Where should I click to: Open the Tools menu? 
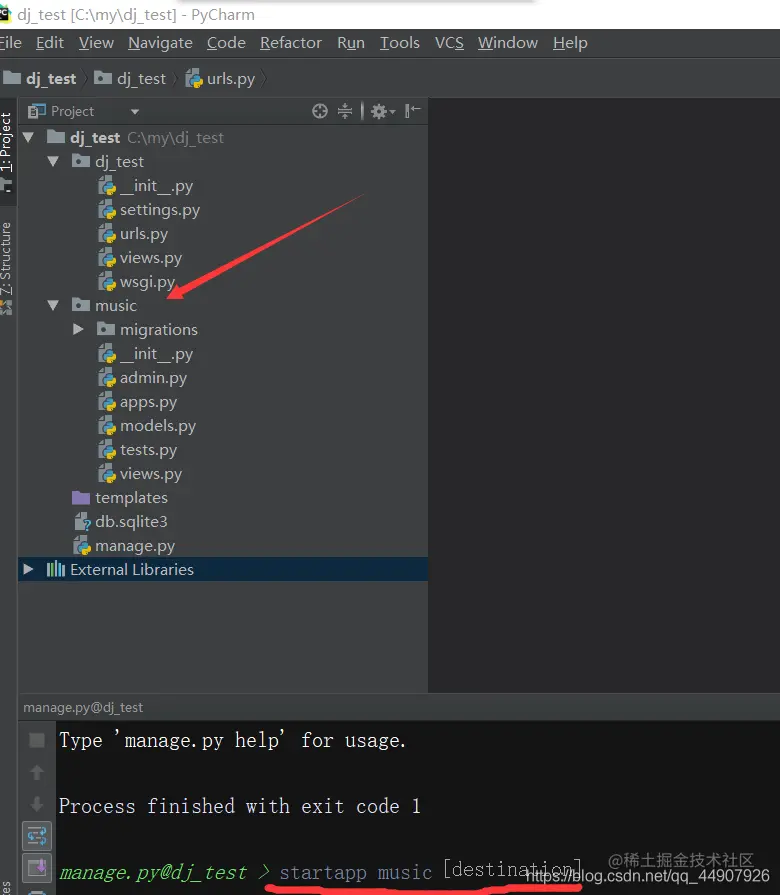click(x=400, y=43)
